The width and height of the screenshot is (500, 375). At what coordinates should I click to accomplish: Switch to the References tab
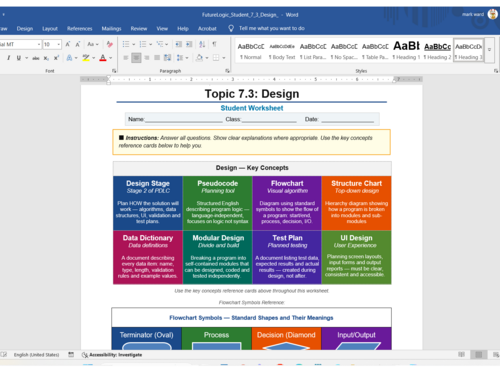click(x=79, y=29)
